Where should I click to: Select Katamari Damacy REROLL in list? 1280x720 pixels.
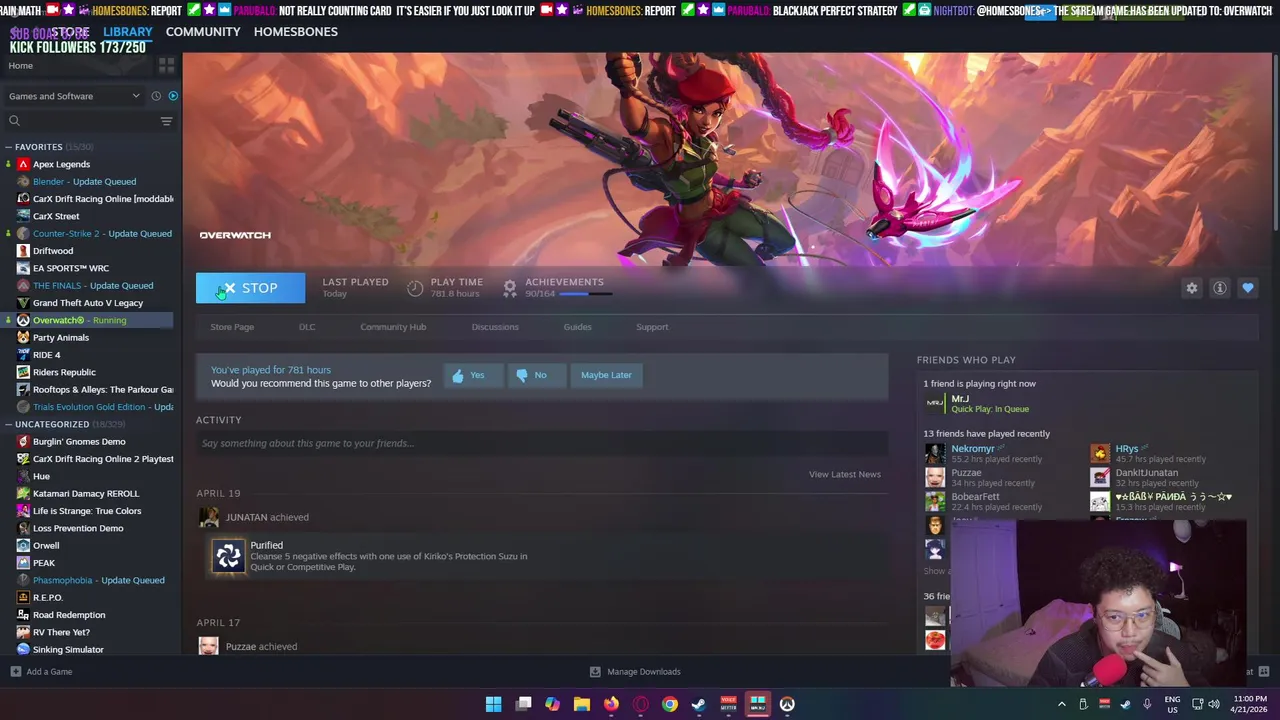[86, 494]
